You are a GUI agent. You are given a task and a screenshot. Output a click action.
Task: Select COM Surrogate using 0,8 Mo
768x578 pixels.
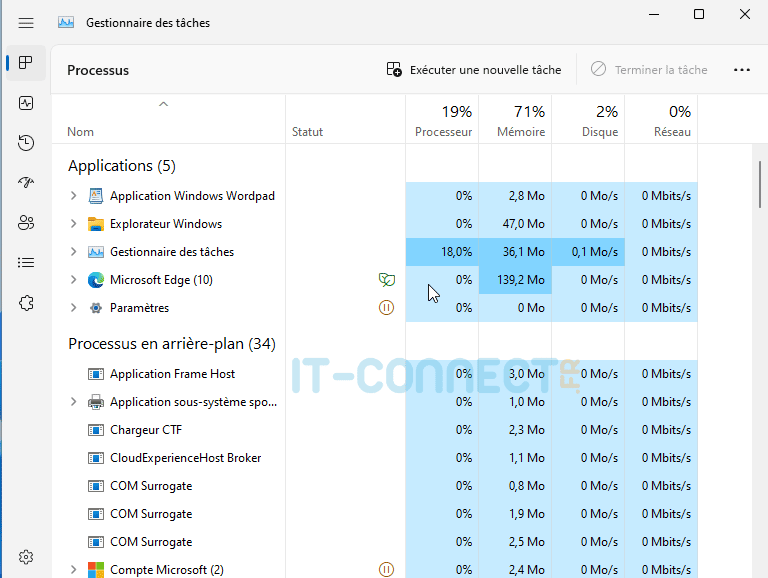point(375,486)
